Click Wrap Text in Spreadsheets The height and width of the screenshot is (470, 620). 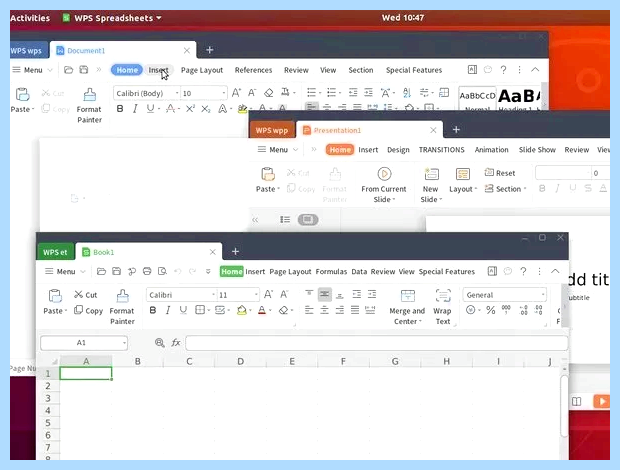(442, 307)
